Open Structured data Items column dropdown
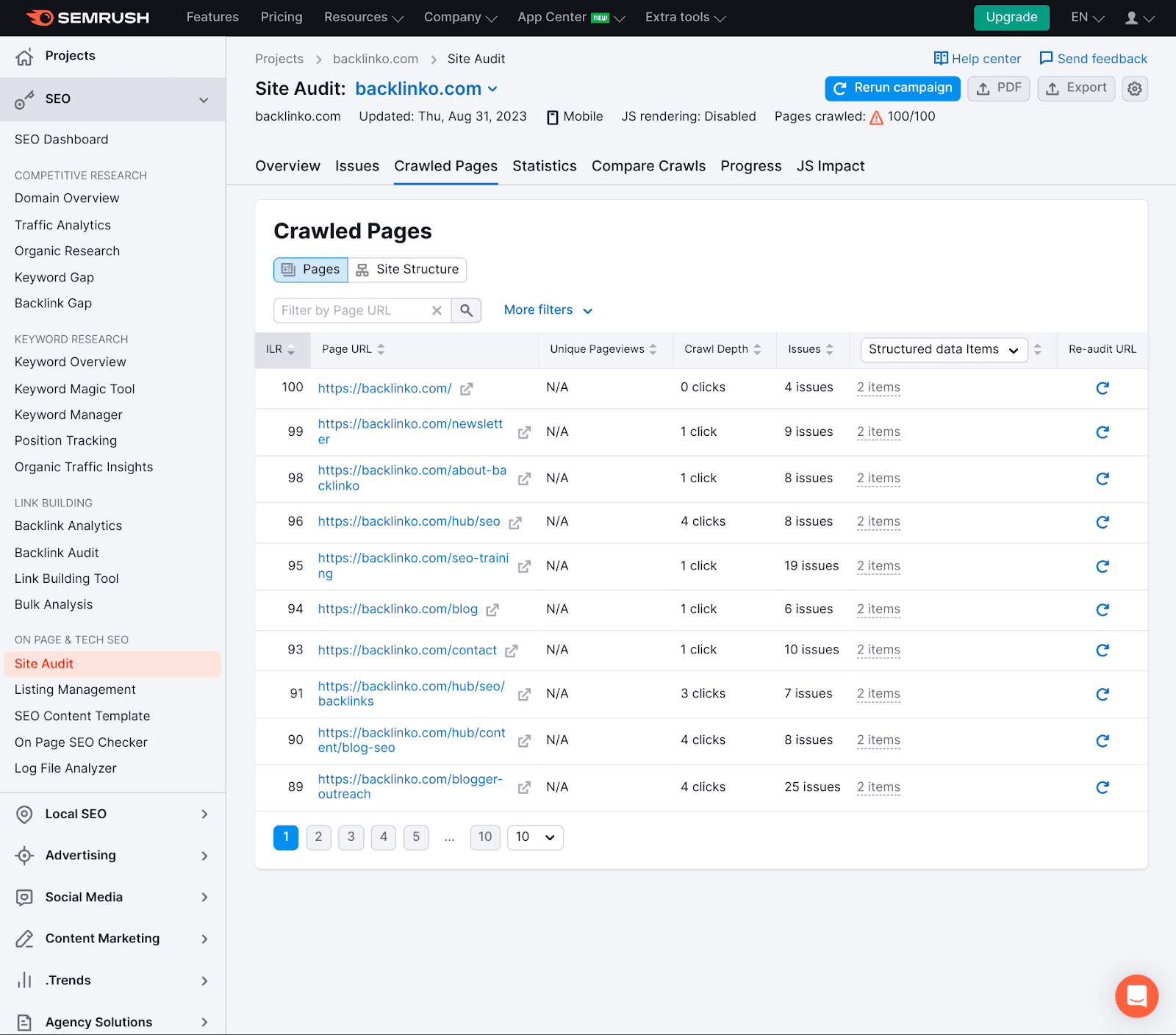Screen dimensions: 1176x1035 coord(944,350)
